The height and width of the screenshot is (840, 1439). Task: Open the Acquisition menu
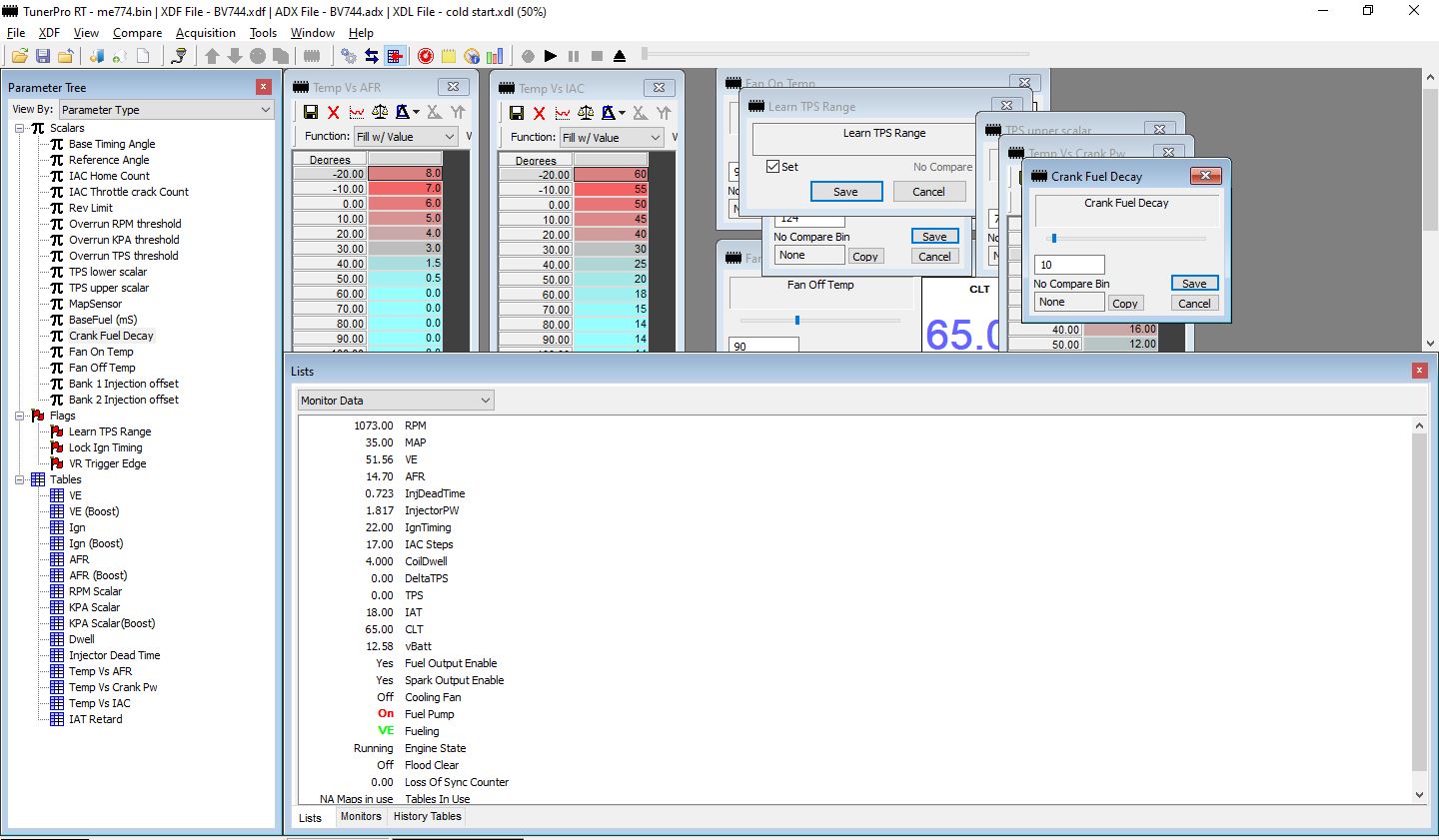tap(206, 33)
